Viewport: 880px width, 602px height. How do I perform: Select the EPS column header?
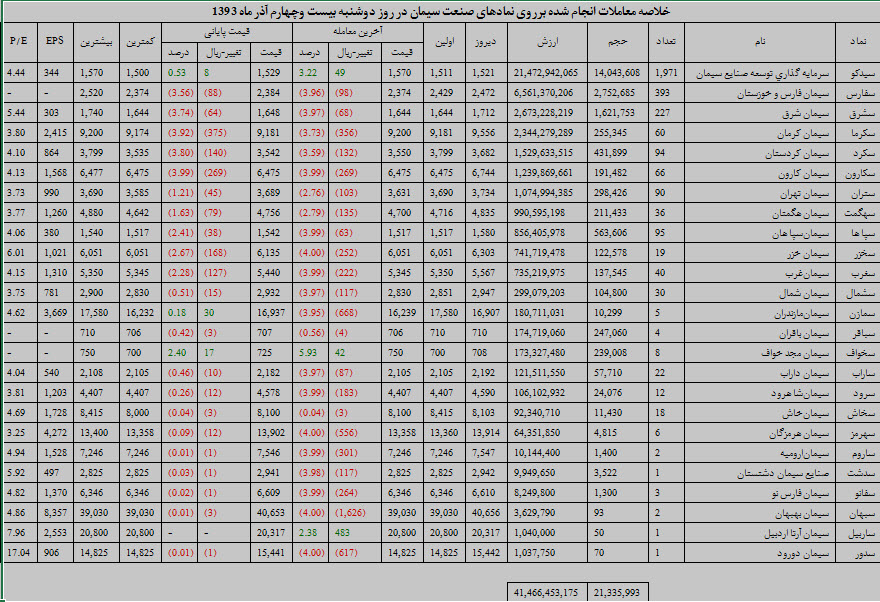(55, 41)
